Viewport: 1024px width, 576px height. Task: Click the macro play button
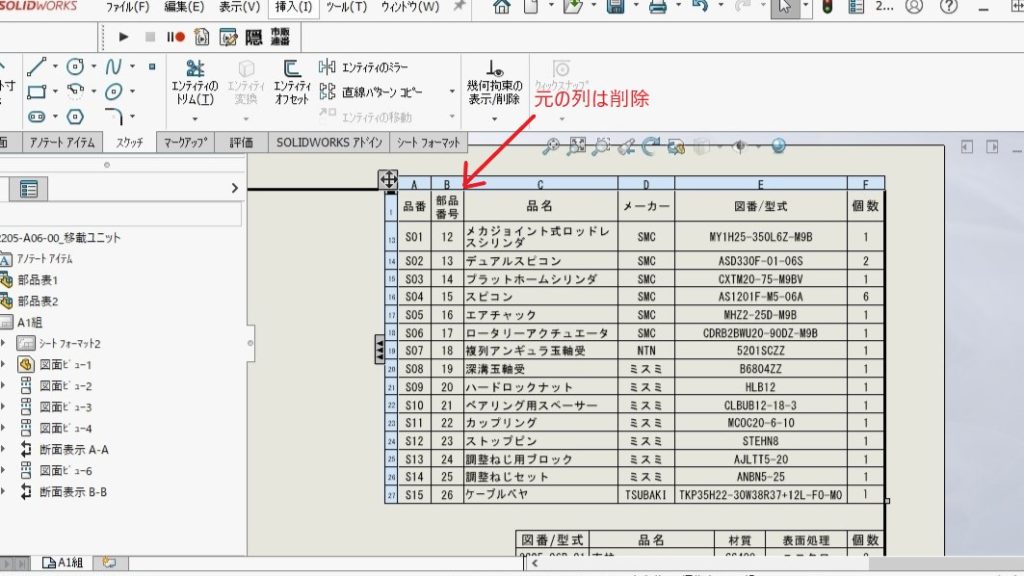(x=124, y=37)
